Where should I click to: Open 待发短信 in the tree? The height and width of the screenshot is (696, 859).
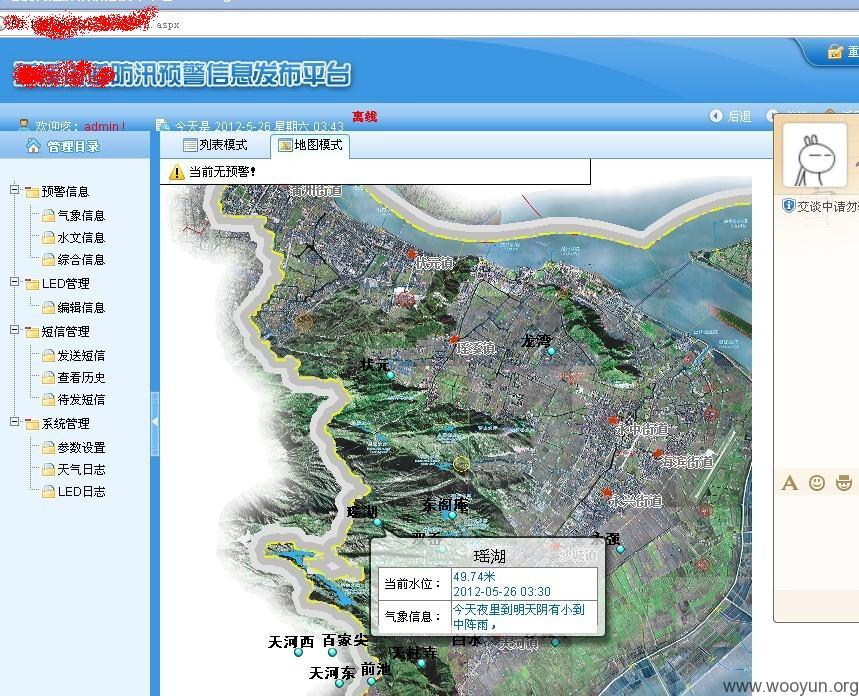point(81,400)
